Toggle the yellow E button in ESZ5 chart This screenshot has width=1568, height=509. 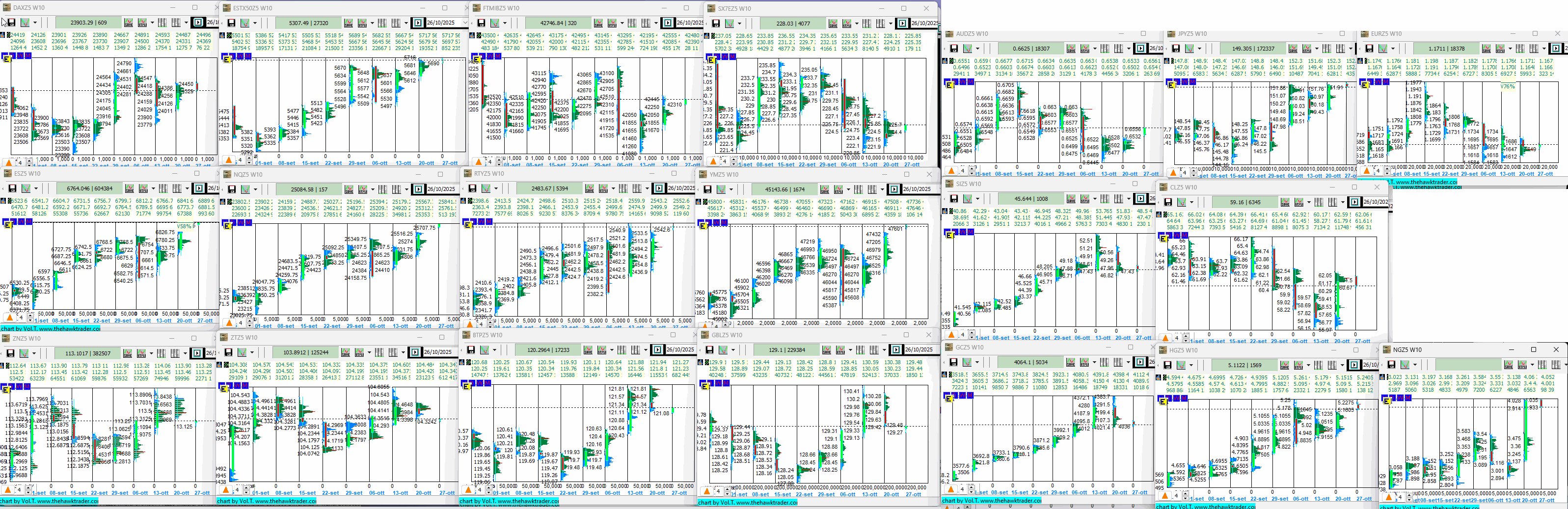coord(7,224)
